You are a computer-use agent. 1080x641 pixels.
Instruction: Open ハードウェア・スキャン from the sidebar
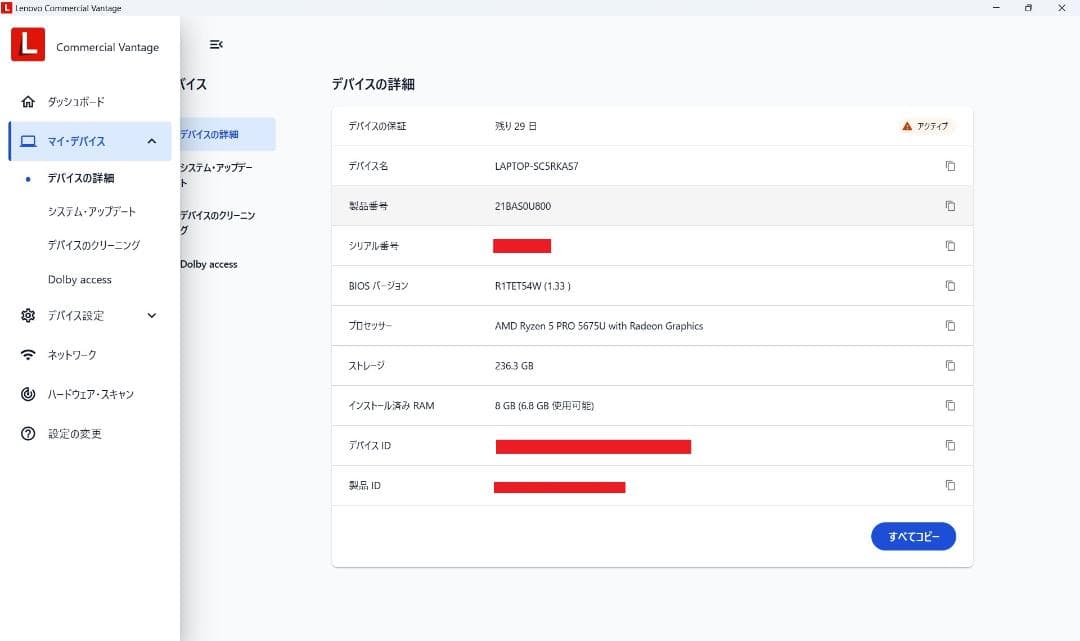pyautogui.click(x=90, y=394)
